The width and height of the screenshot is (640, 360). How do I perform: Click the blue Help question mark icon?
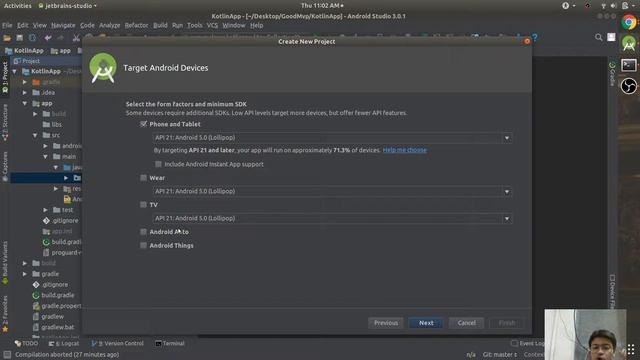(x=535, y=38)
